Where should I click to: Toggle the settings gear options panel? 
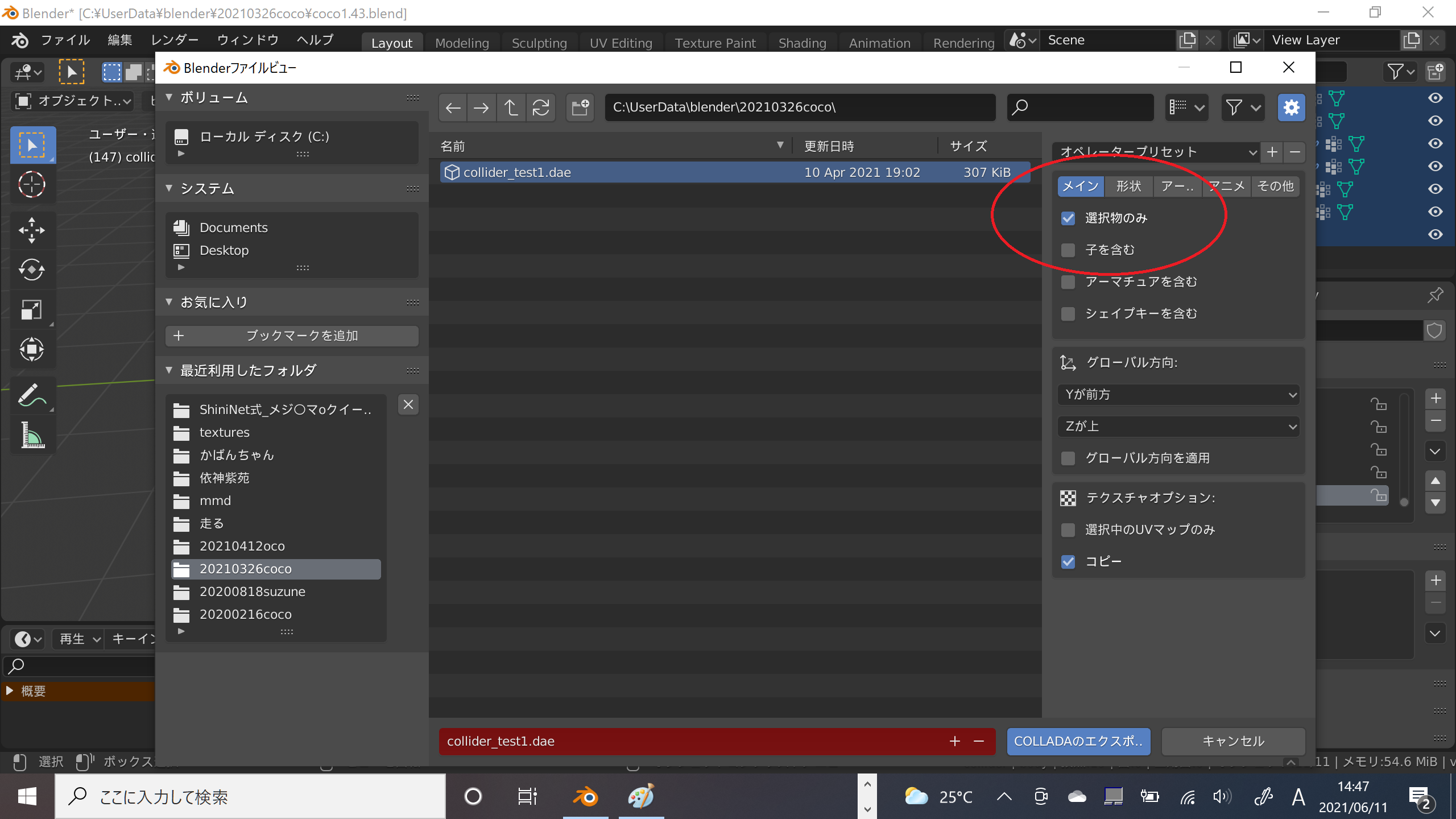pos(1291,107)
